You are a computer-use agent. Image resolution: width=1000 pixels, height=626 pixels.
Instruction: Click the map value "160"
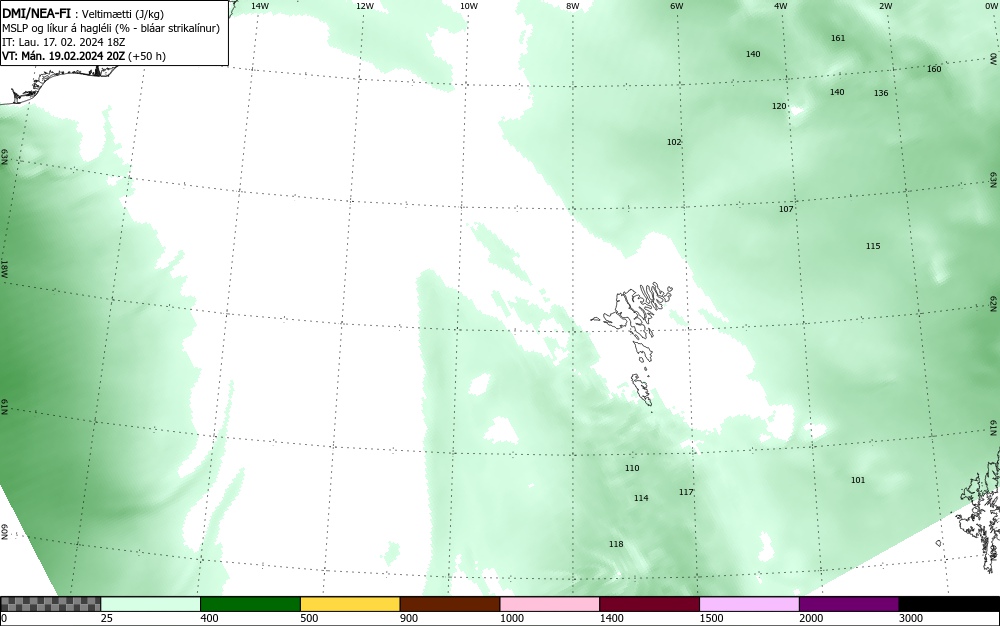pyautogui.click(x=934, y=69)
